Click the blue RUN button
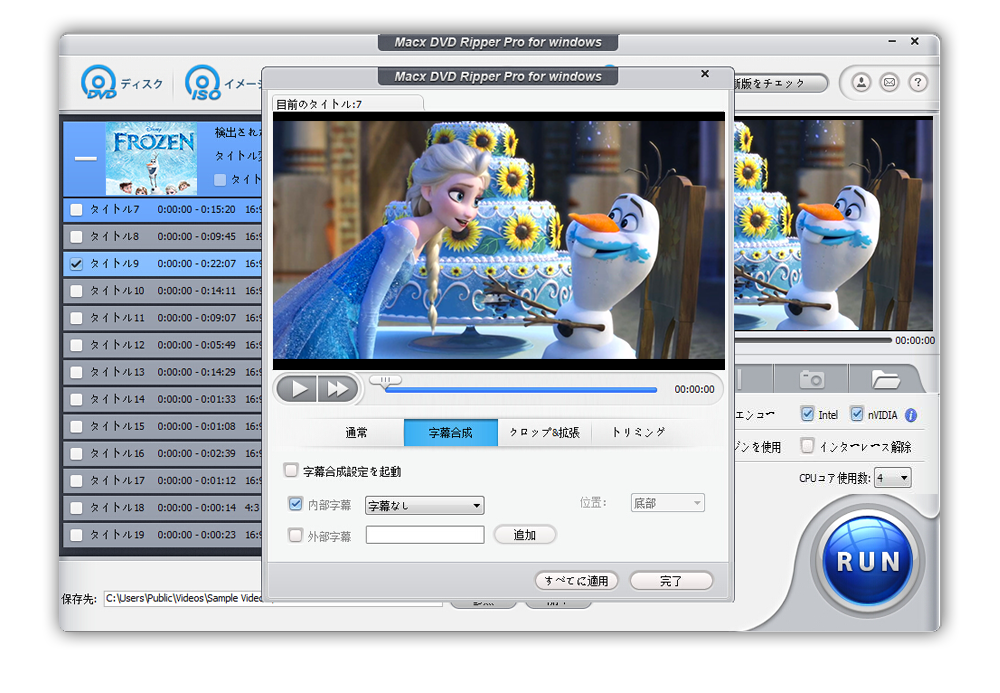The width and height of the screenshot is (1000, 693). (868, 562)
